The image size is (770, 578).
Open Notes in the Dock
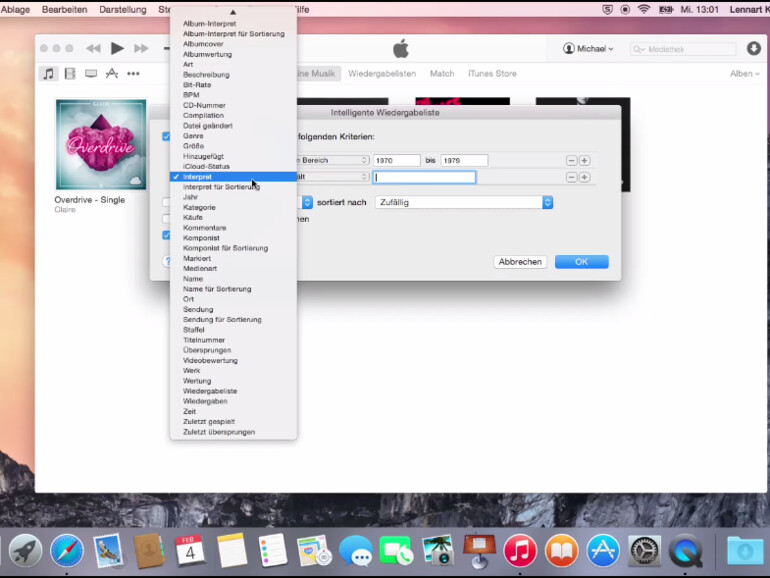pos(232,550)
